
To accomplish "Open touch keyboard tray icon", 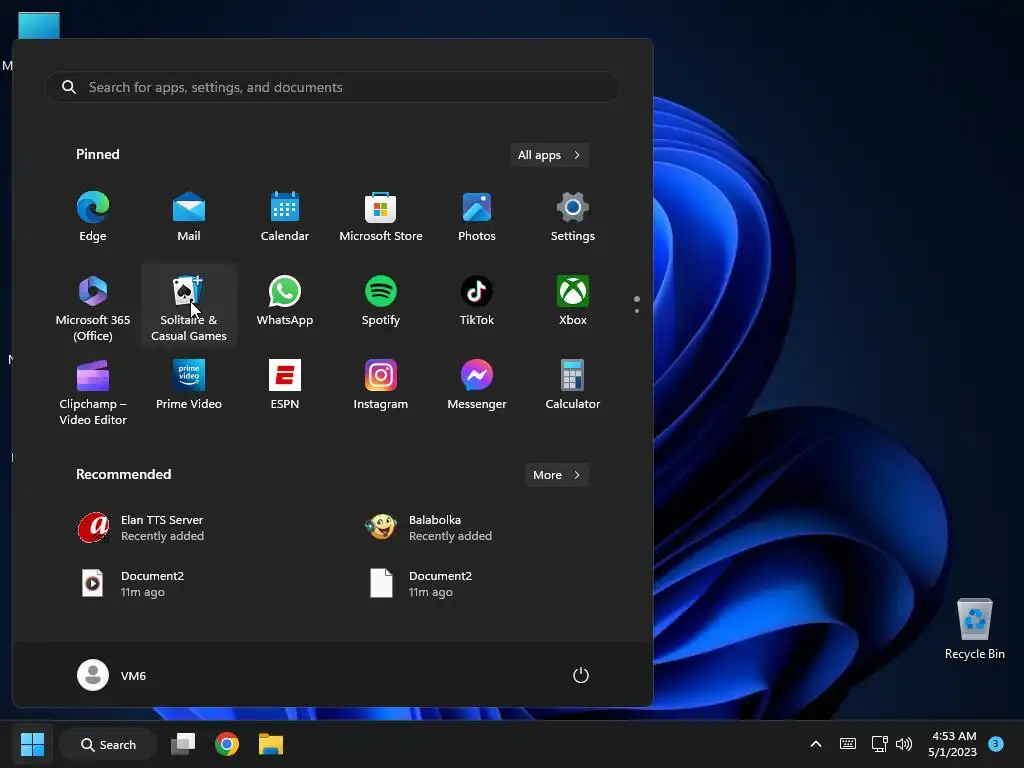I will [x=848, y=744].
